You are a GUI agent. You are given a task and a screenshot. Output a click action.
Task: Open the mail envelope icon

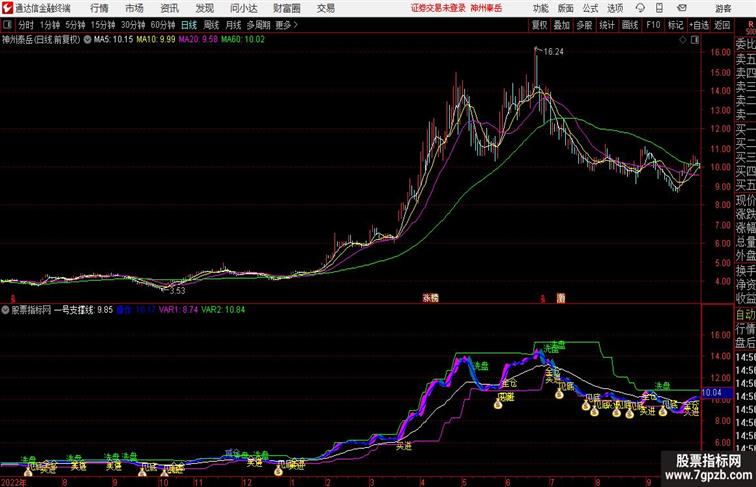coord(682,8)
